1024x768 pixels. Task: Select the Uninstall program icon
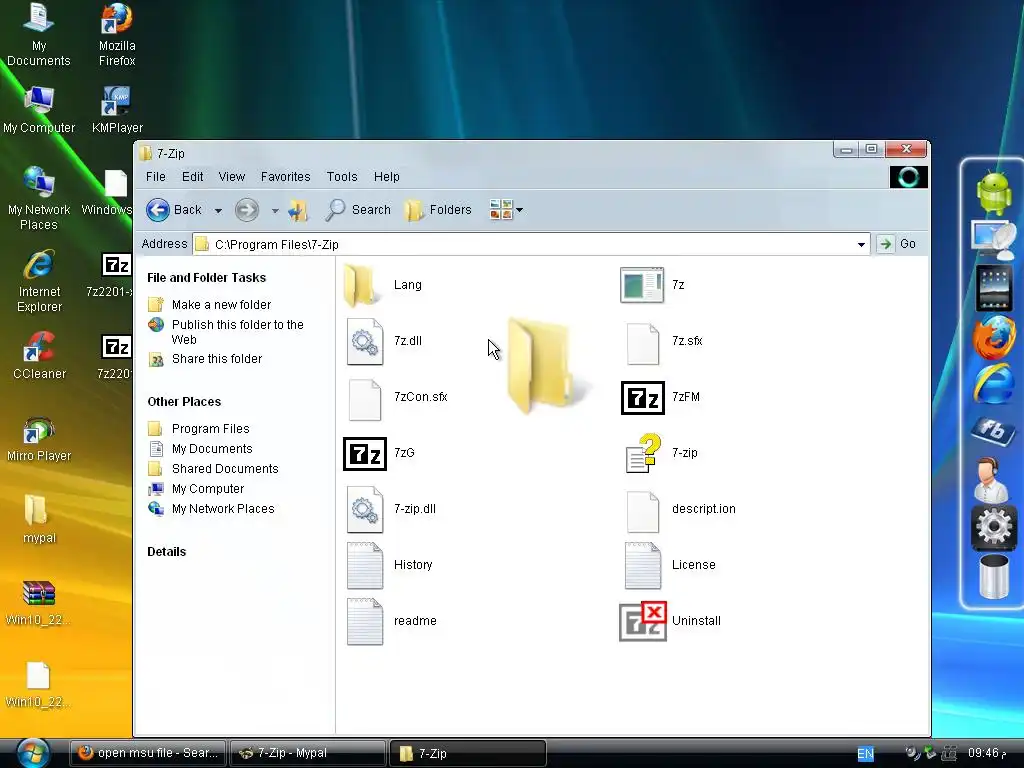(643, 622)
